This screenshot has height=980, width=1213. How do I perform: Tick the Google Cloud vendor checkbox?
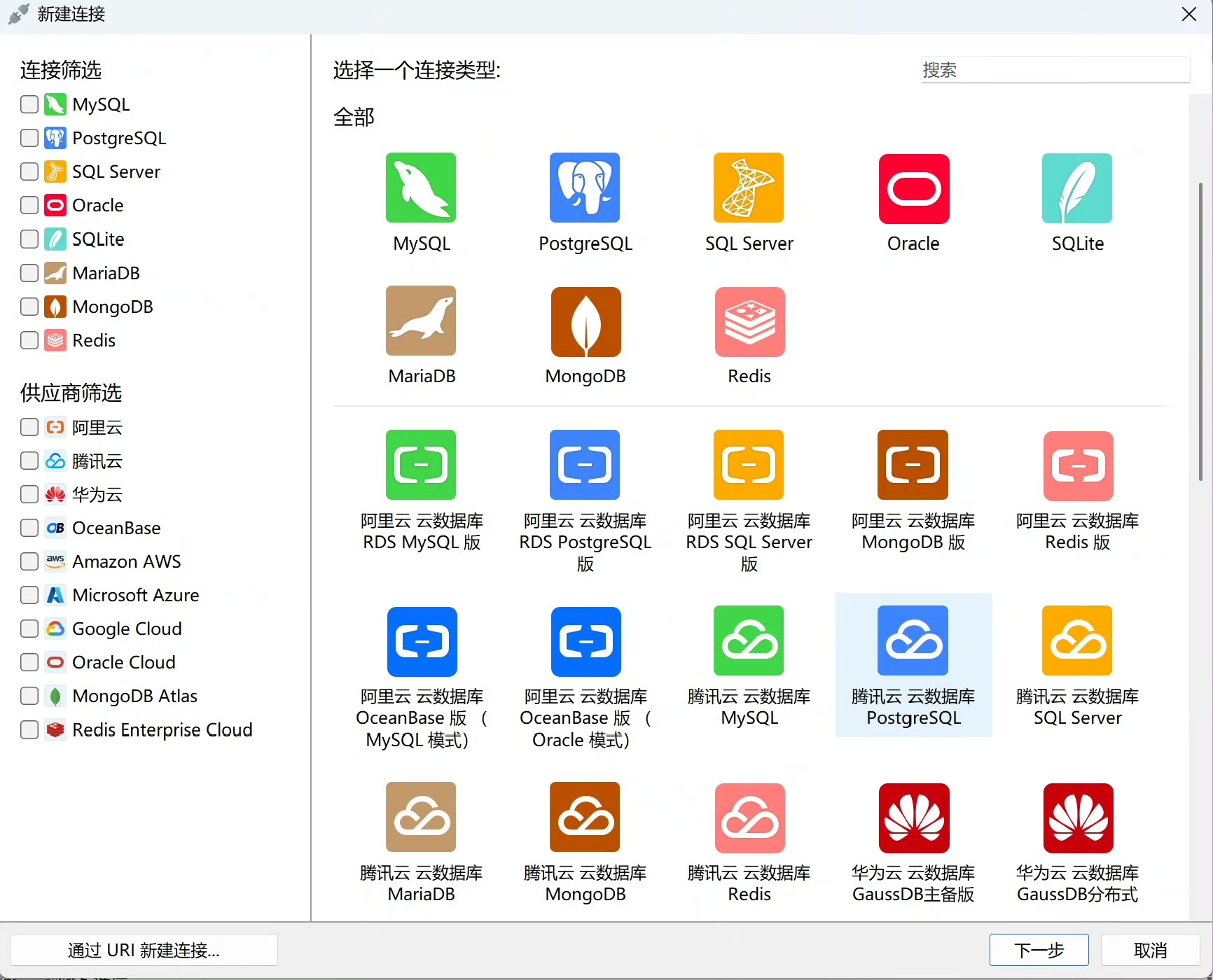point(29,629)
